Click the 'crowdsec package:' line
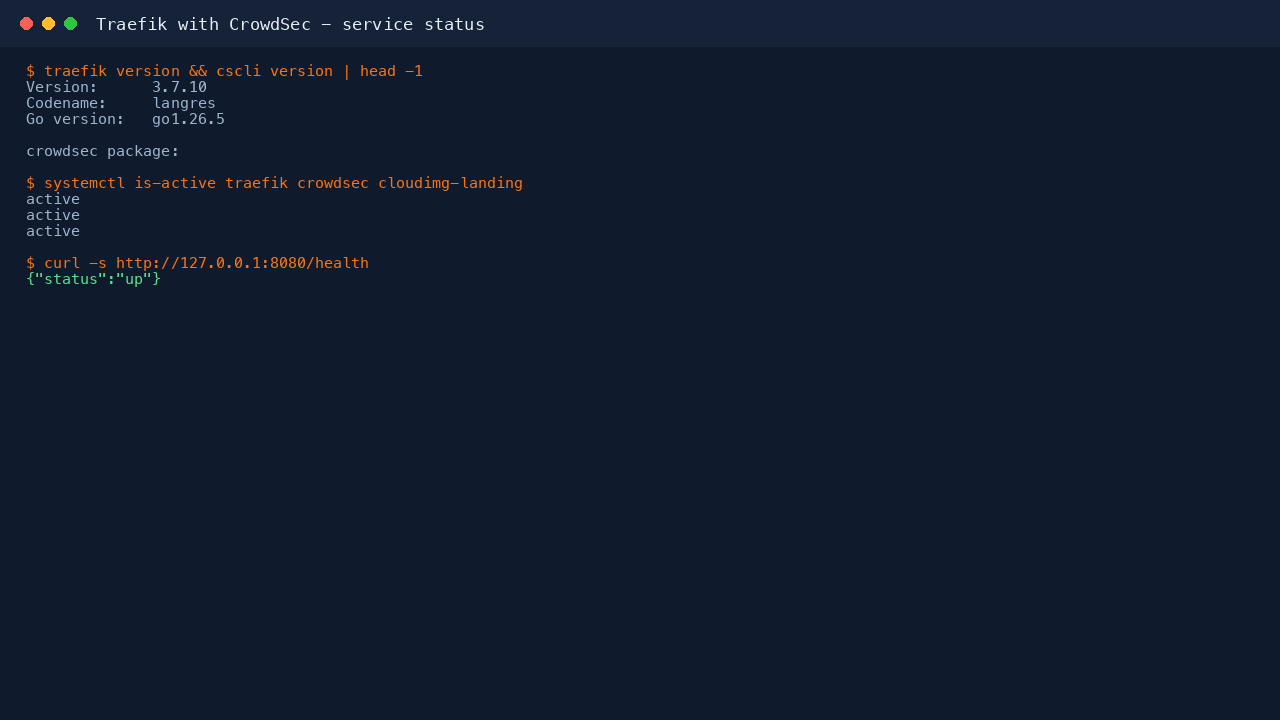The width and height of the screenshot is (1280, 720). (103, 151)
